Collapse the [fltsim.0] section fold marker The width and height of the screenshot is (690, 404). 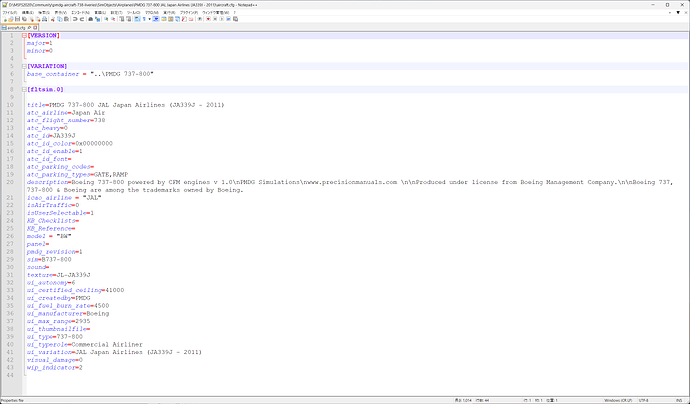point(24,90)
